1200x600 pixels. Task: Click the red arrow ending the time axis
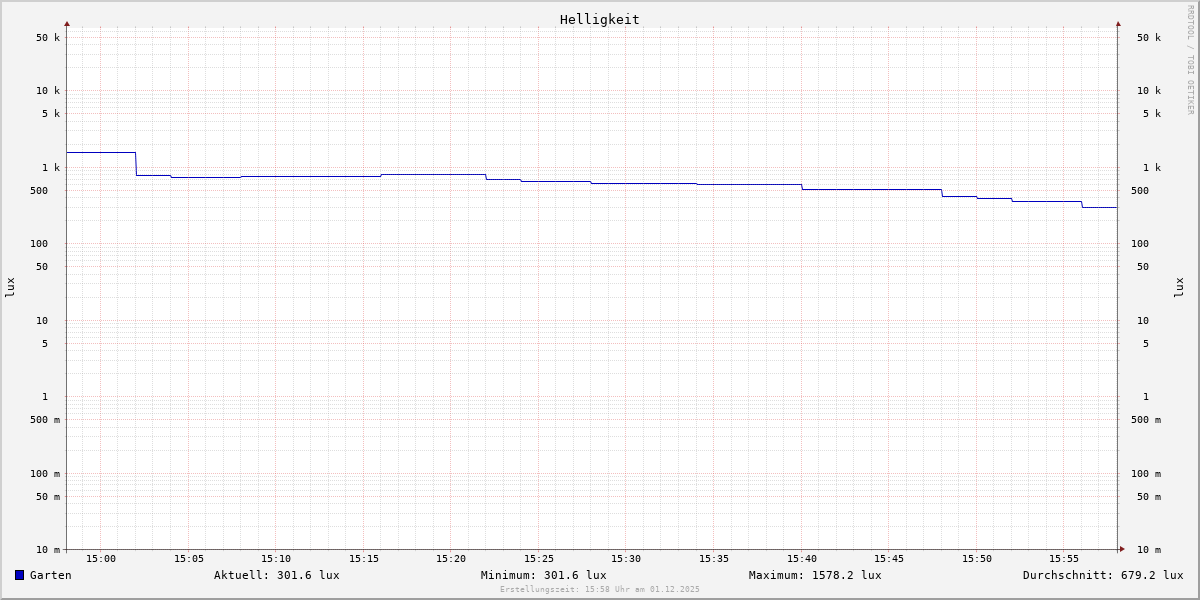1122,549
